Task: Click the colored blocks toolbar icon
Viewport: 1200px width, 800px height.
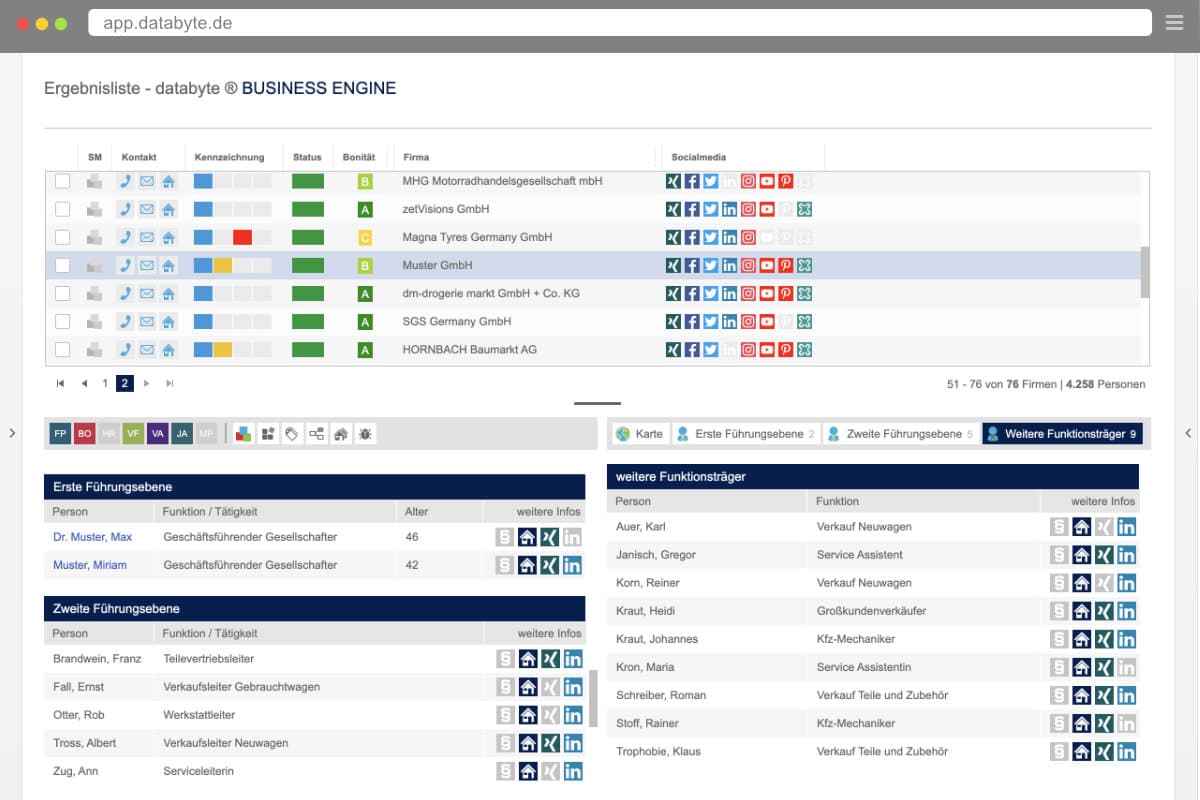Action: [x=244, y=434]
